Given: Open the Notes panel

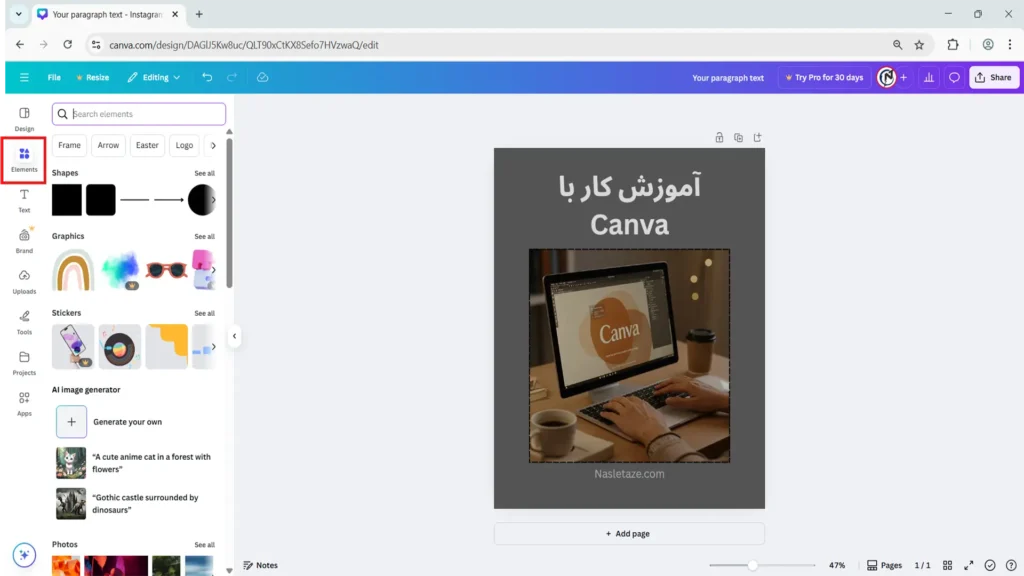Looking at the screenshot, I should [261, 565].
